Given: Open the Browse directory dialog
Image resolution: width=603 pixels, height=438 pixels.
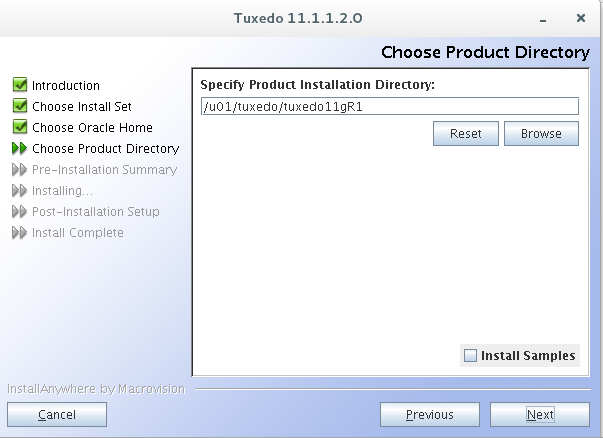Looking at the screenshot, I should coord(541,134).
